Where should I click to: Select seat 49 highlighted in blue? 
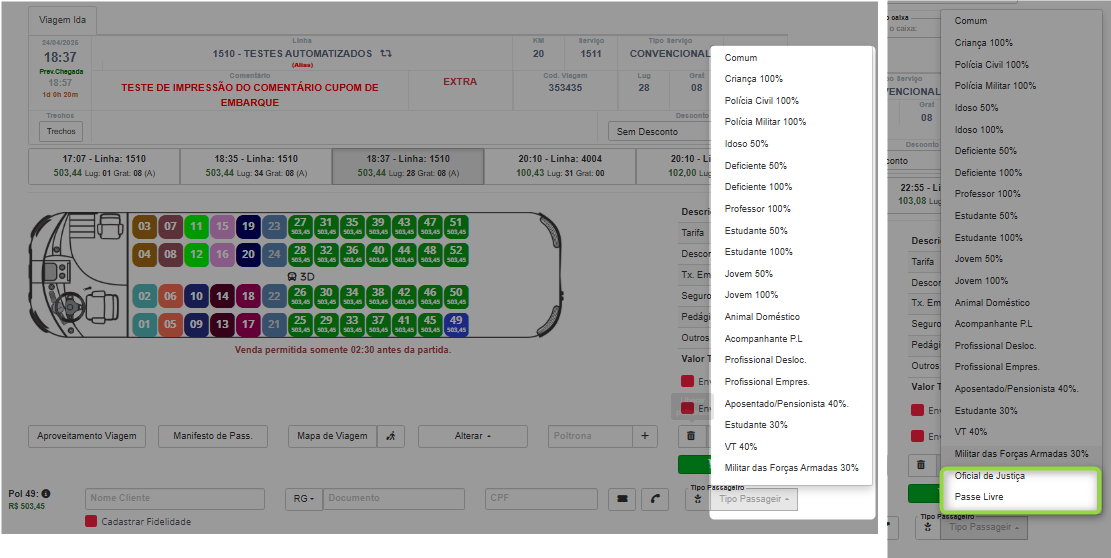point(456,324)
